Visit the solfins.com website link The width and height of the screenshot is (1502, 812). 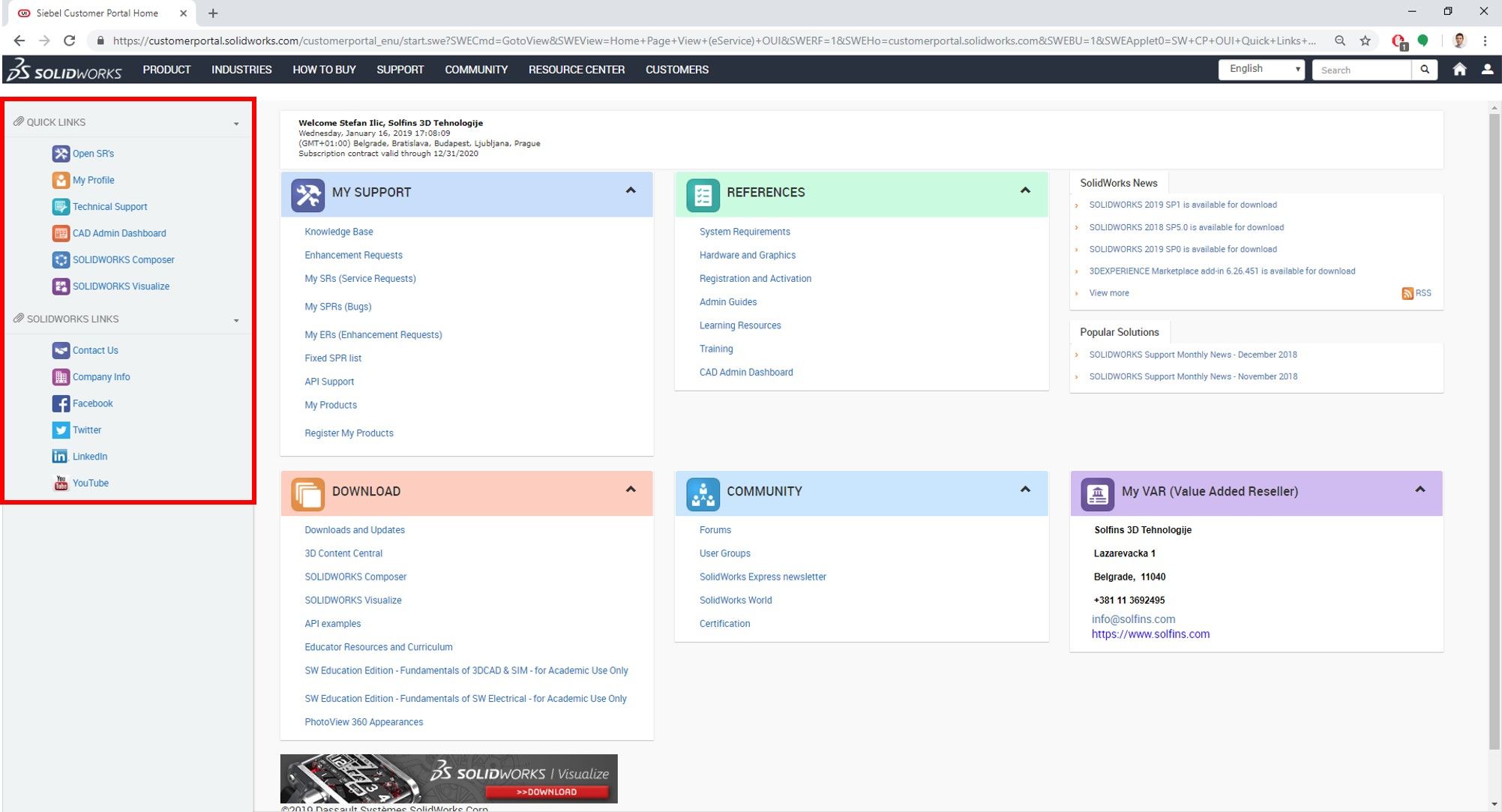point(1150,634)
